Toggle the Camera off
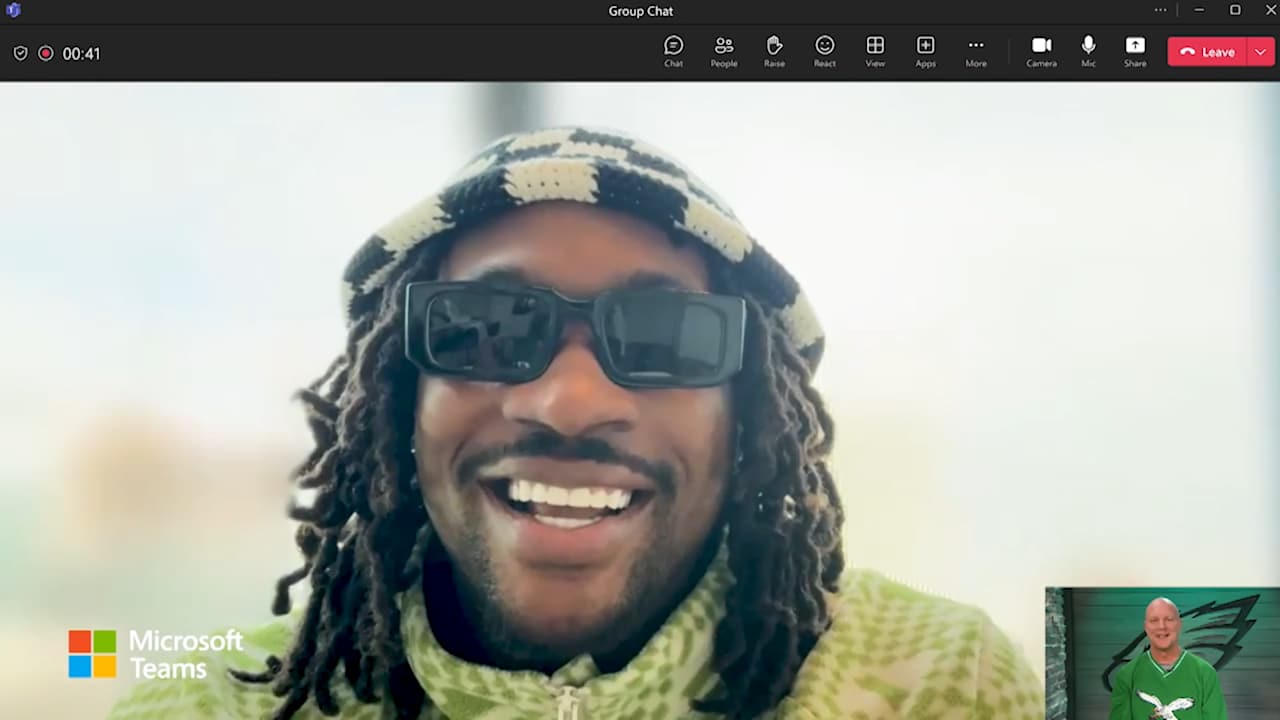1280x720 pixels. [x=1041, y=51]
